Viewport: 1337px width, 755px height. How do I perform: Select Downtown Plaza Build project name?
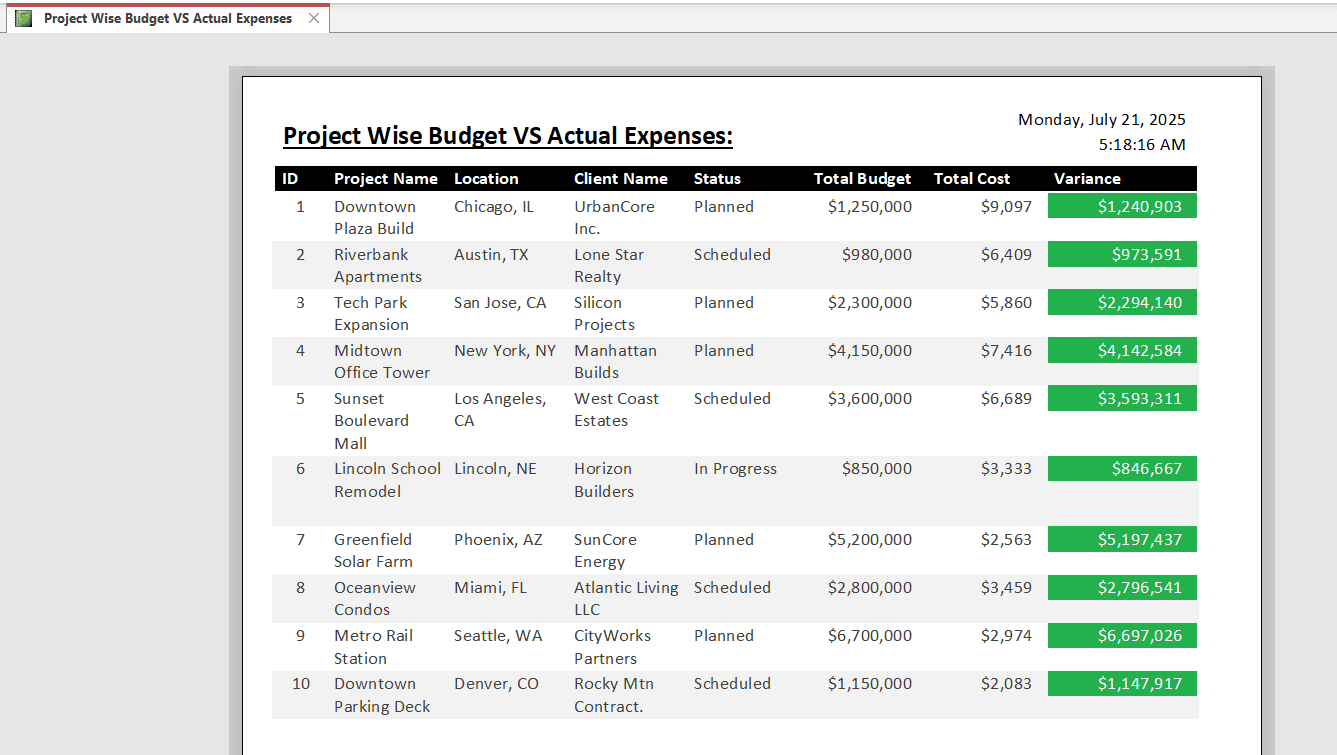pos(375,217)
